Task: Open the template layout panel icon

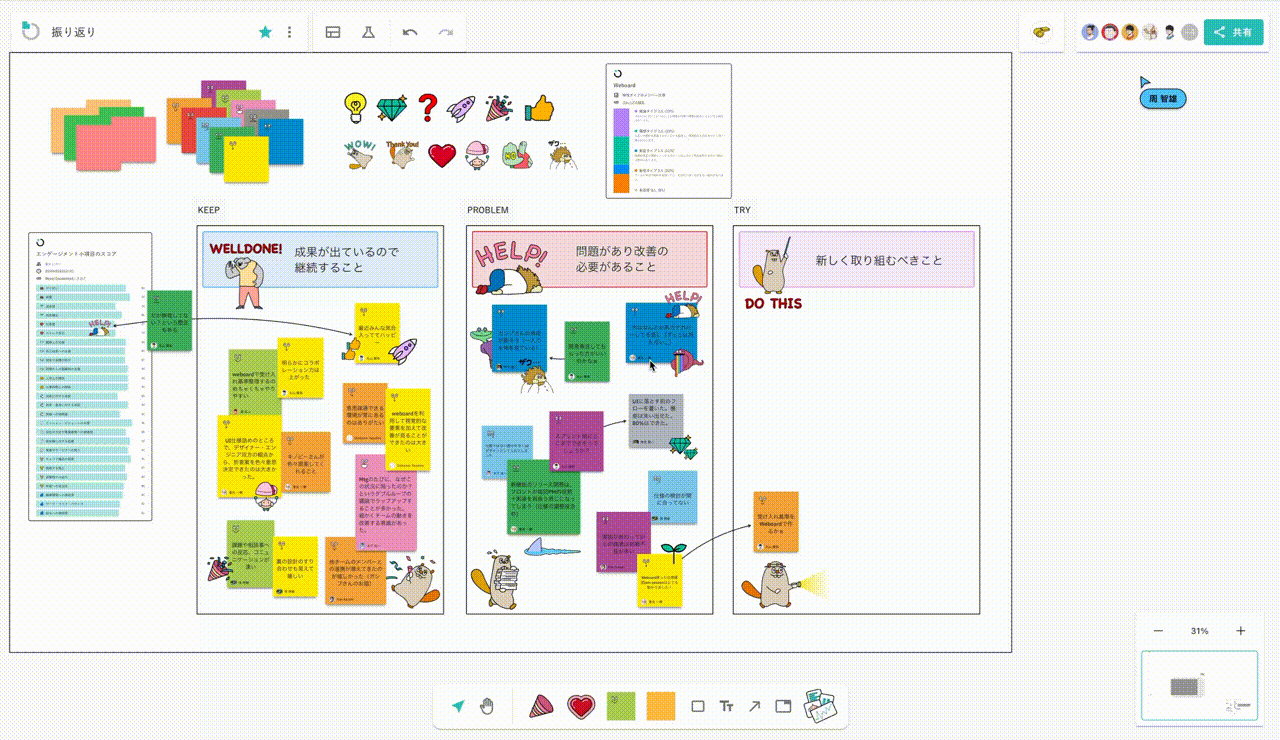Action: click(x=333, y=32)
